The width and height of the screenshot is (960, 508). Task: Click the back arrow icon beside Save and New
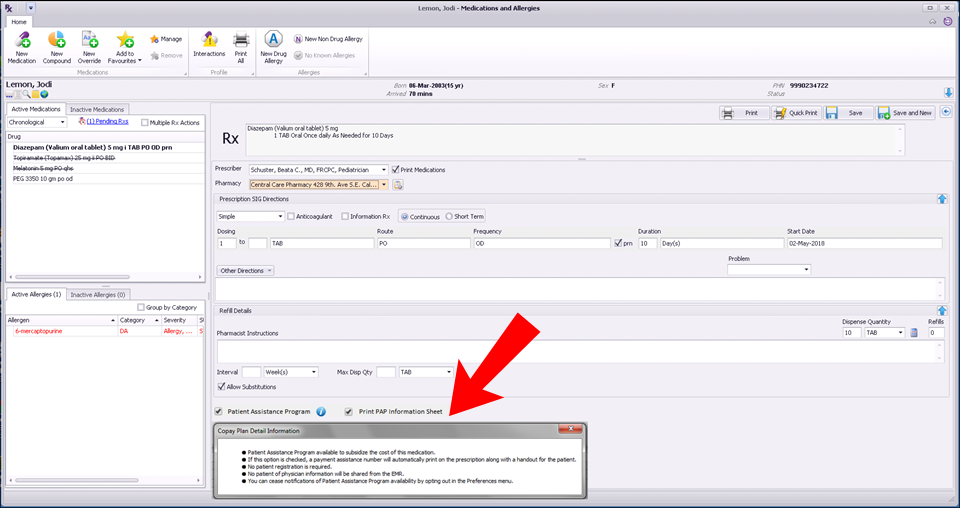coord(946,112)
